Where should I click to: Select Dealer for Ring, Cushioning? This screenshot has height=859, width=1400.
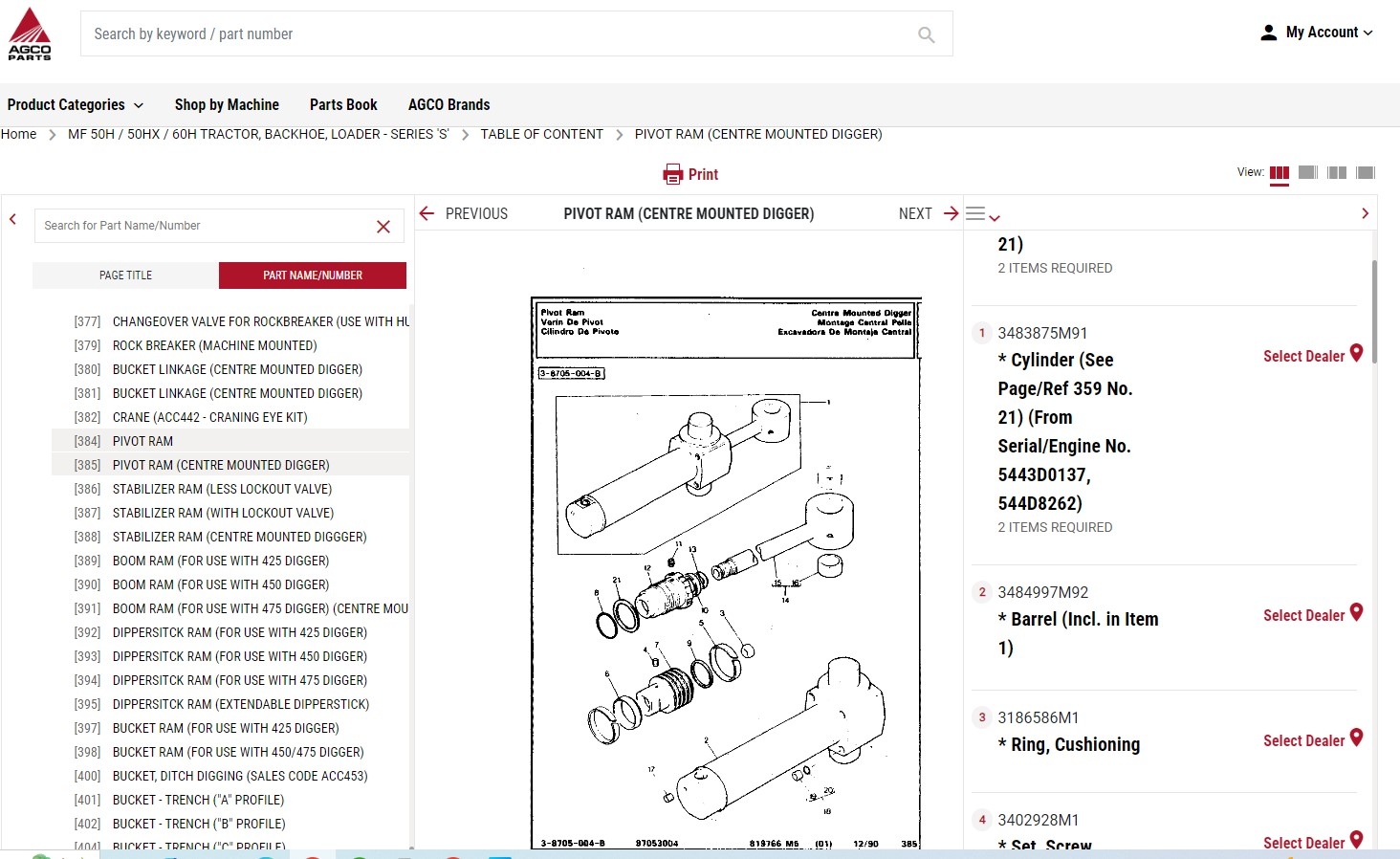tap(1303, 740)
